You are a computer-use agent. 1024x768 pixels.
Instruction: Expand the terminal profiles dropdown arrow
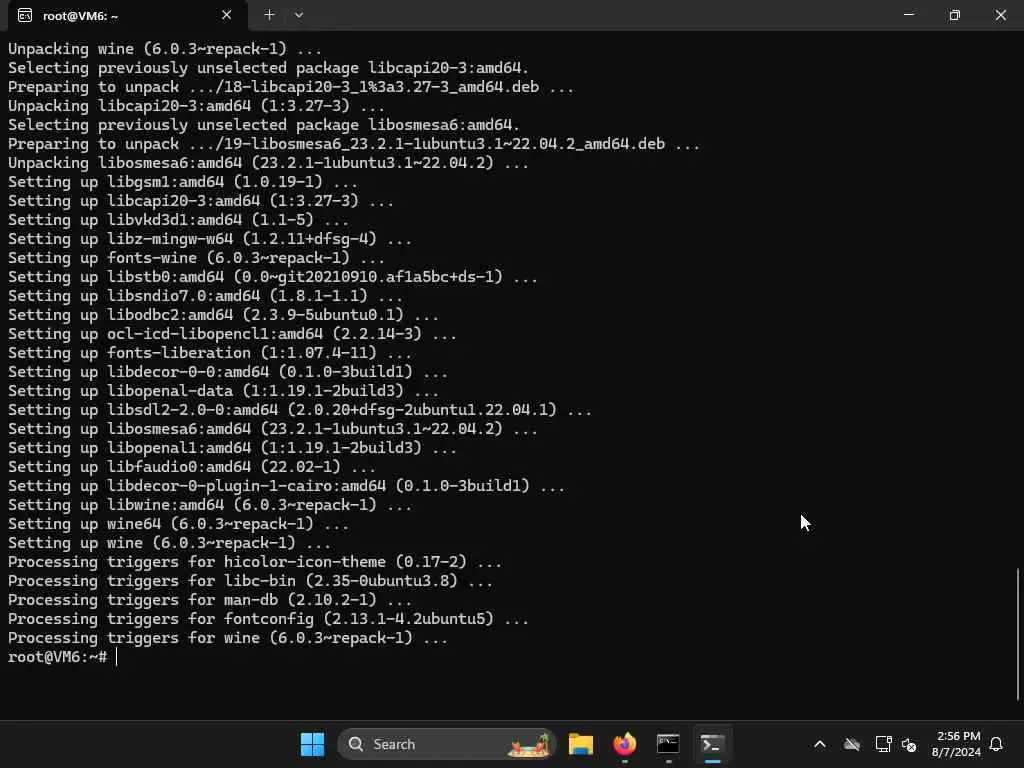(298, 14)
